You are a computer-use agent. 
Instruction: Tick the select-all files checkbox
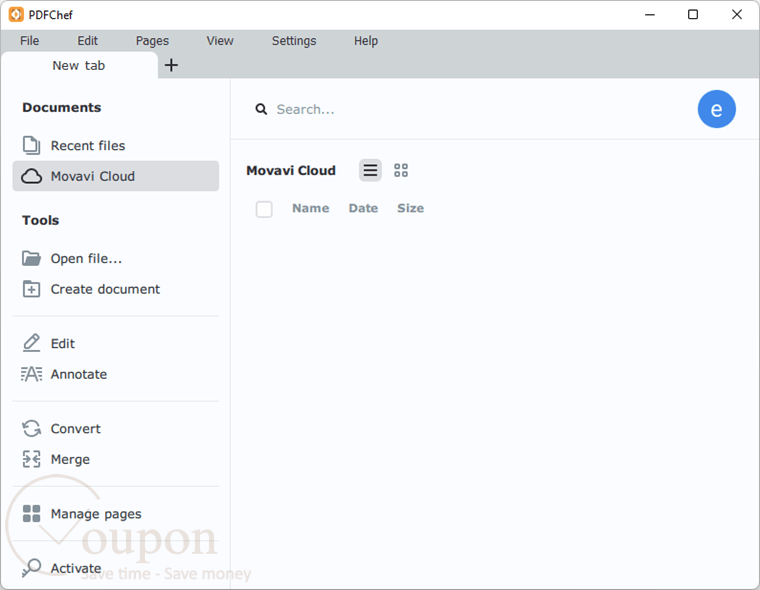click(264, 209)
